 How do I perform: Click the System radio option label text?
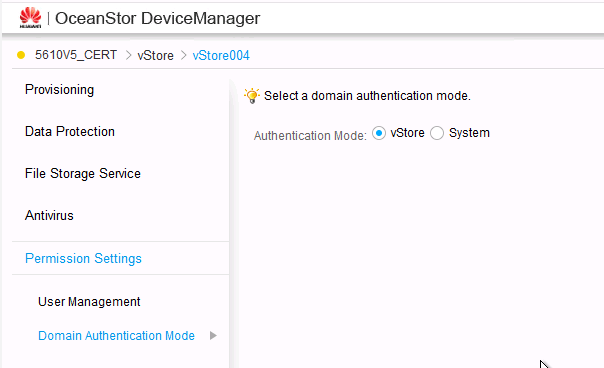coord(469,133)
